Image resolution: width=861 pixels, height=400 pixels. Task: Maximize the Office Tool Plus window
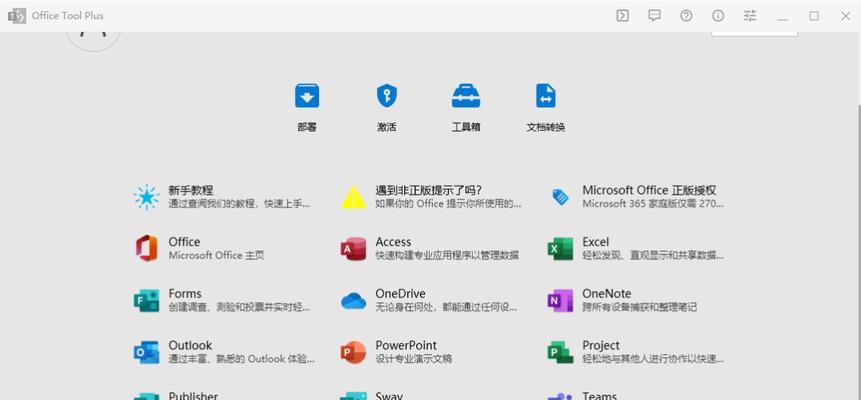814,16
